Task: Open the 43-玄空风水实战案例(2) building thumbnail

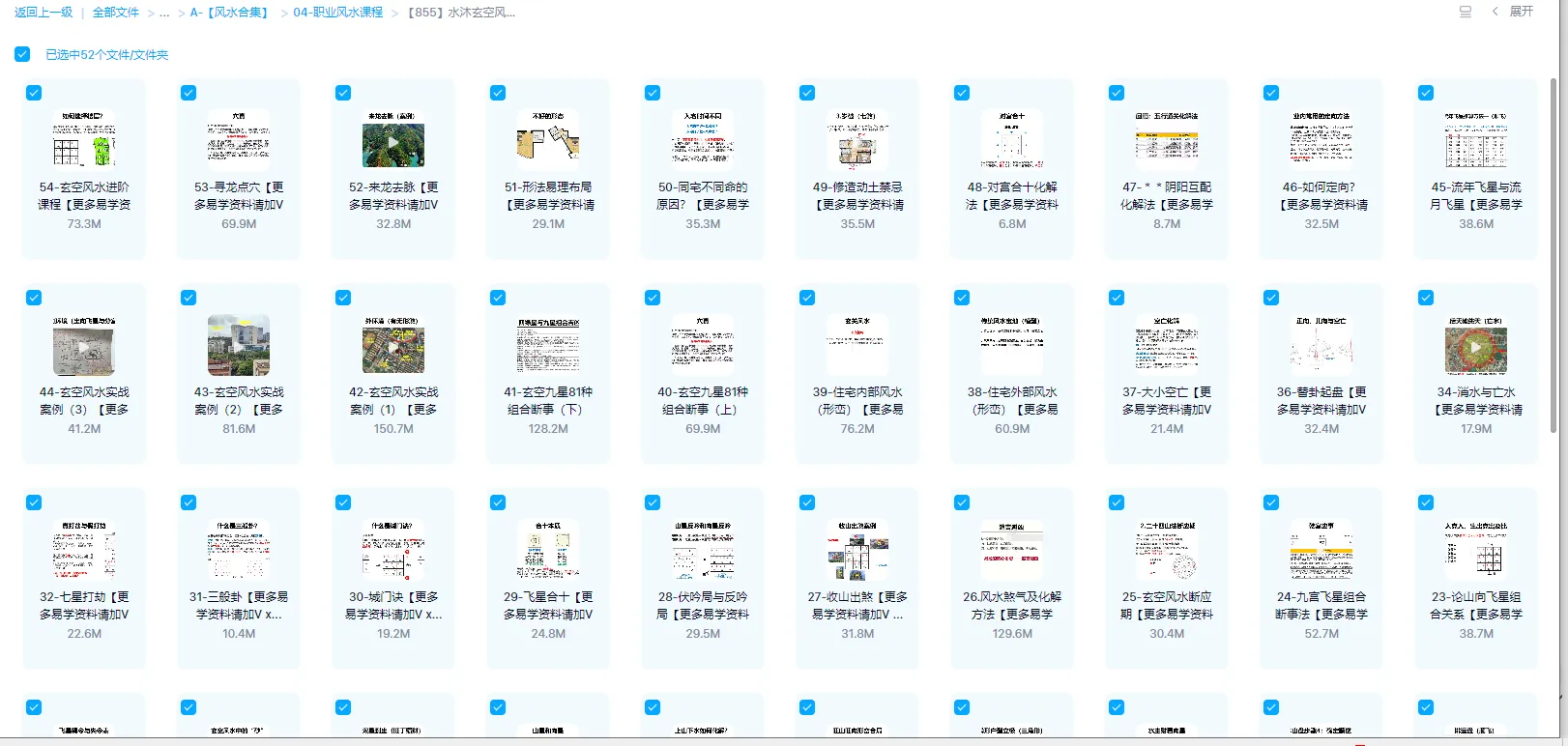Action: point(239,345)
